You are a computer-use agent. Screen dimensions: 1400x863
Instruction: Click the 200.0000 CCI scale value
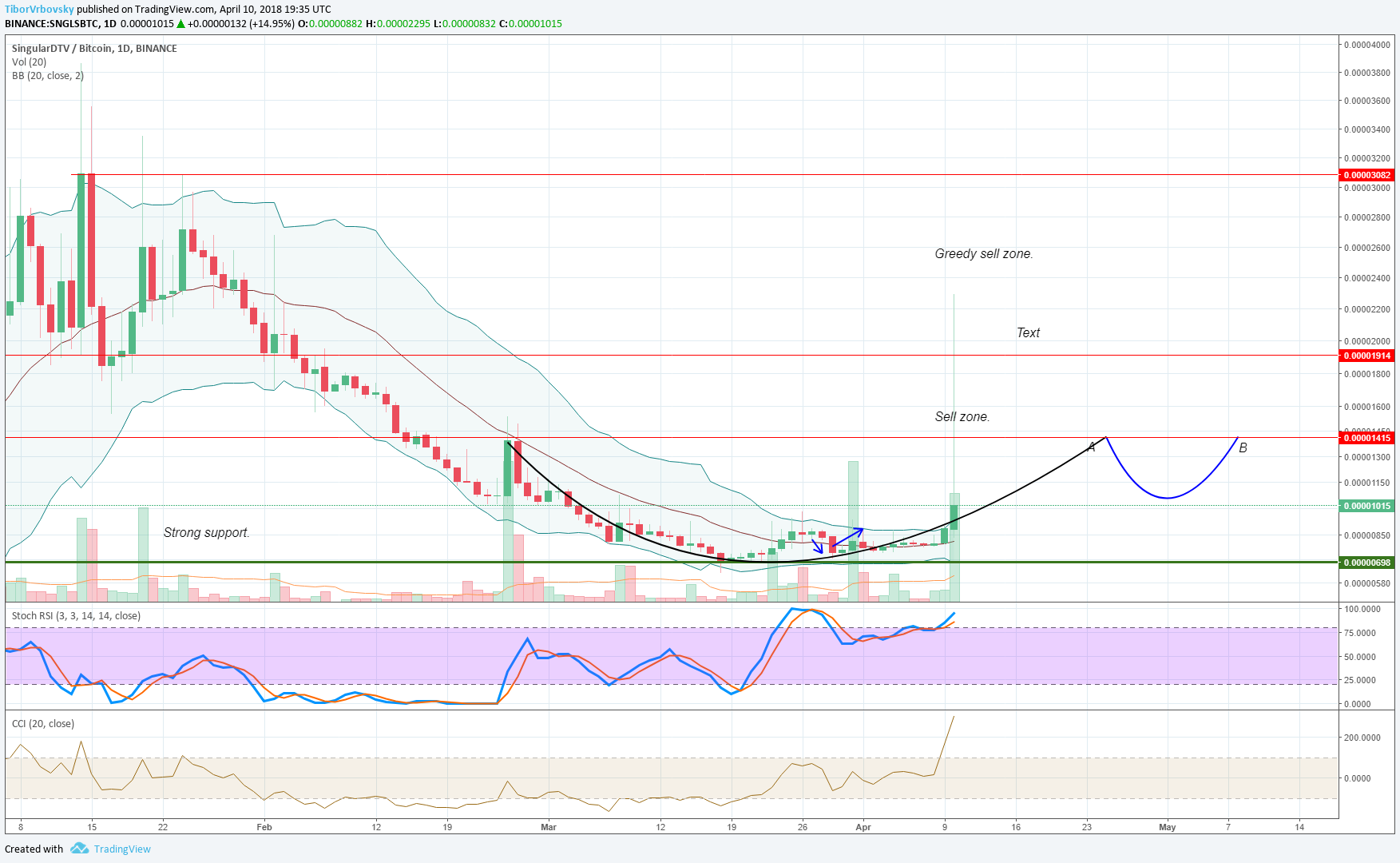1362,738
